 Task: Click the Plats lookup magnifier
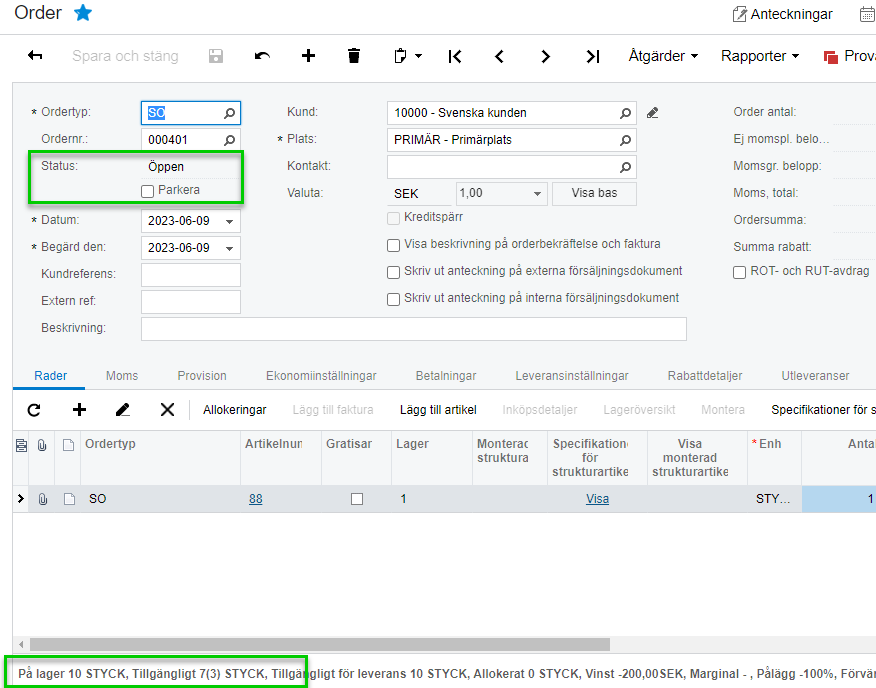pos(625,140)
